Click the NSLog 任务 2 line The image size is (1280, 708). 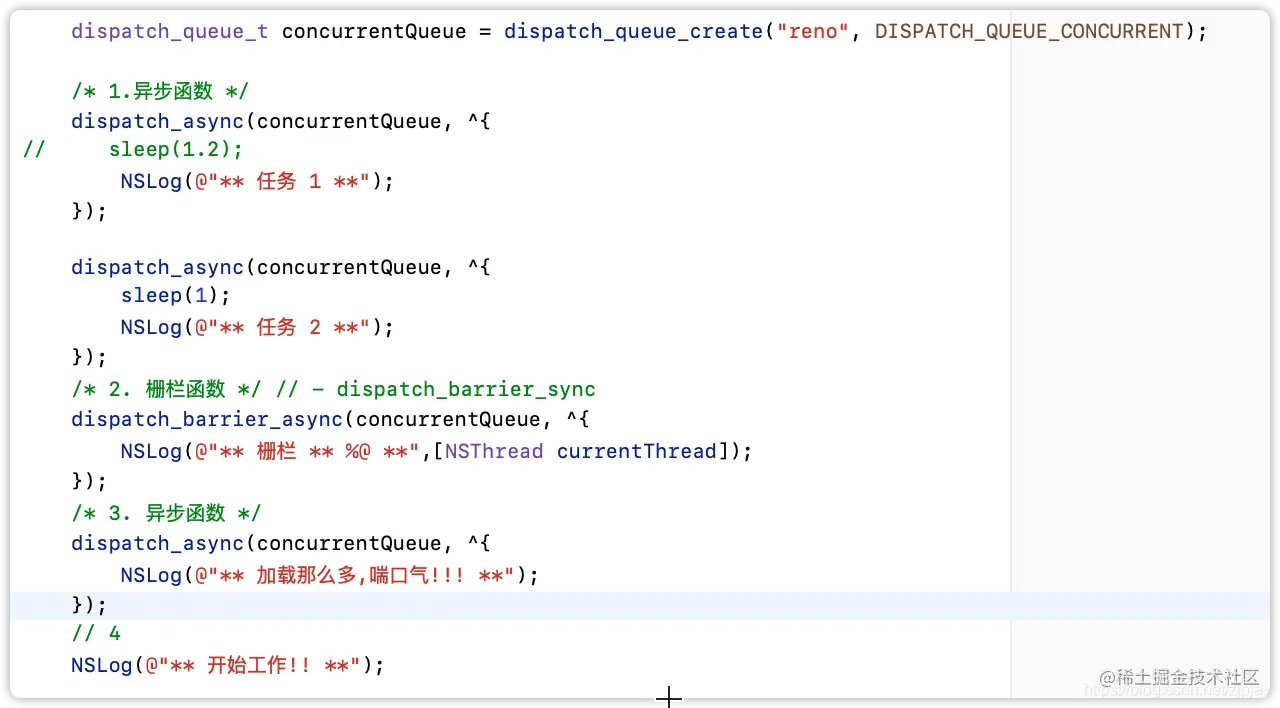[258, 327]
